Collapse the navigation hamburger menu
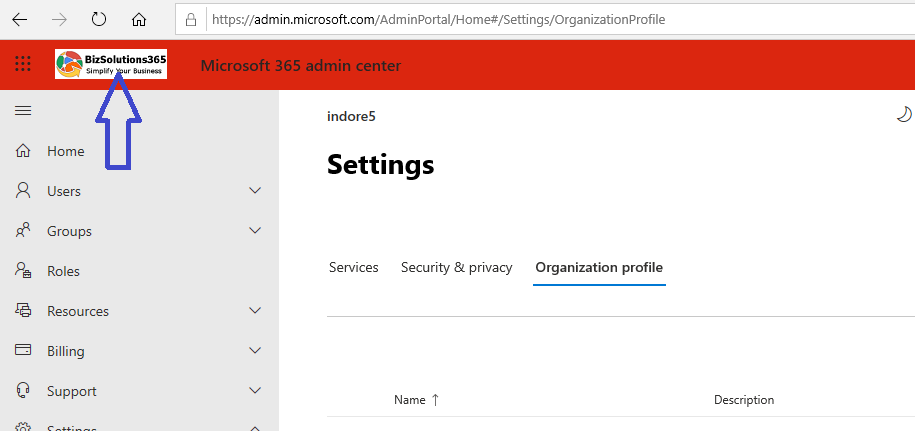 tap(23, 110)
